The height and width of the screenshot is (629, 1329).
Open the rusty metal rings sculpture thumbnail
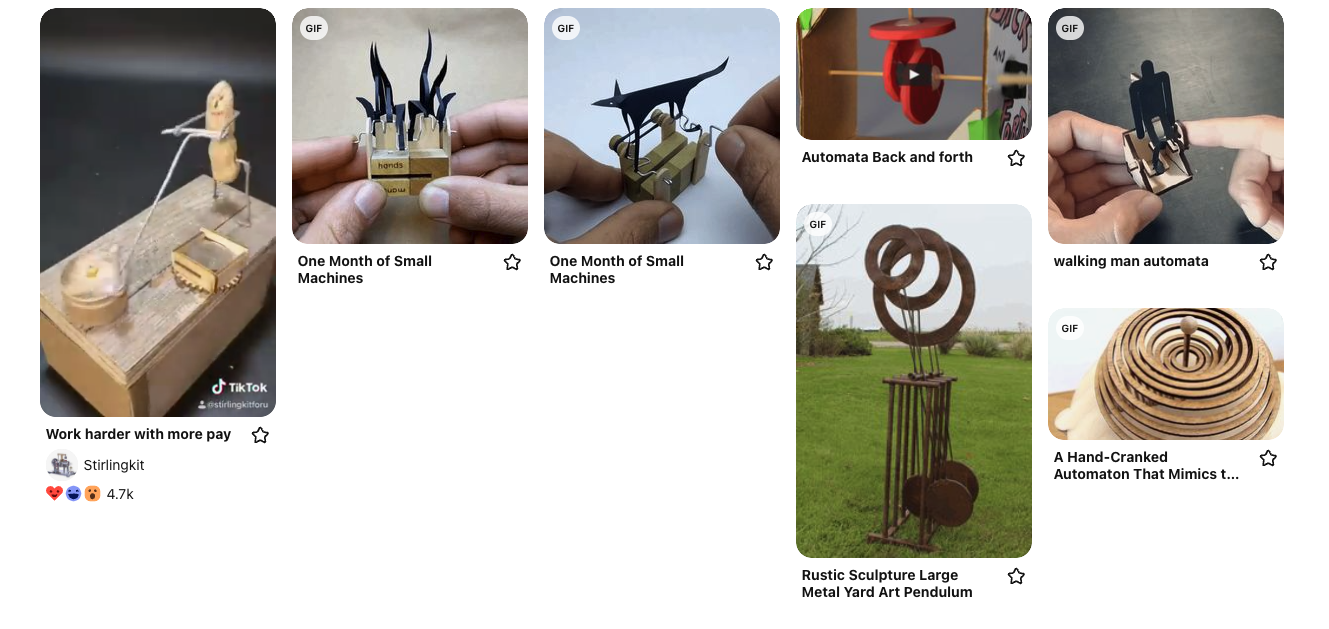[x=914, y=381]
